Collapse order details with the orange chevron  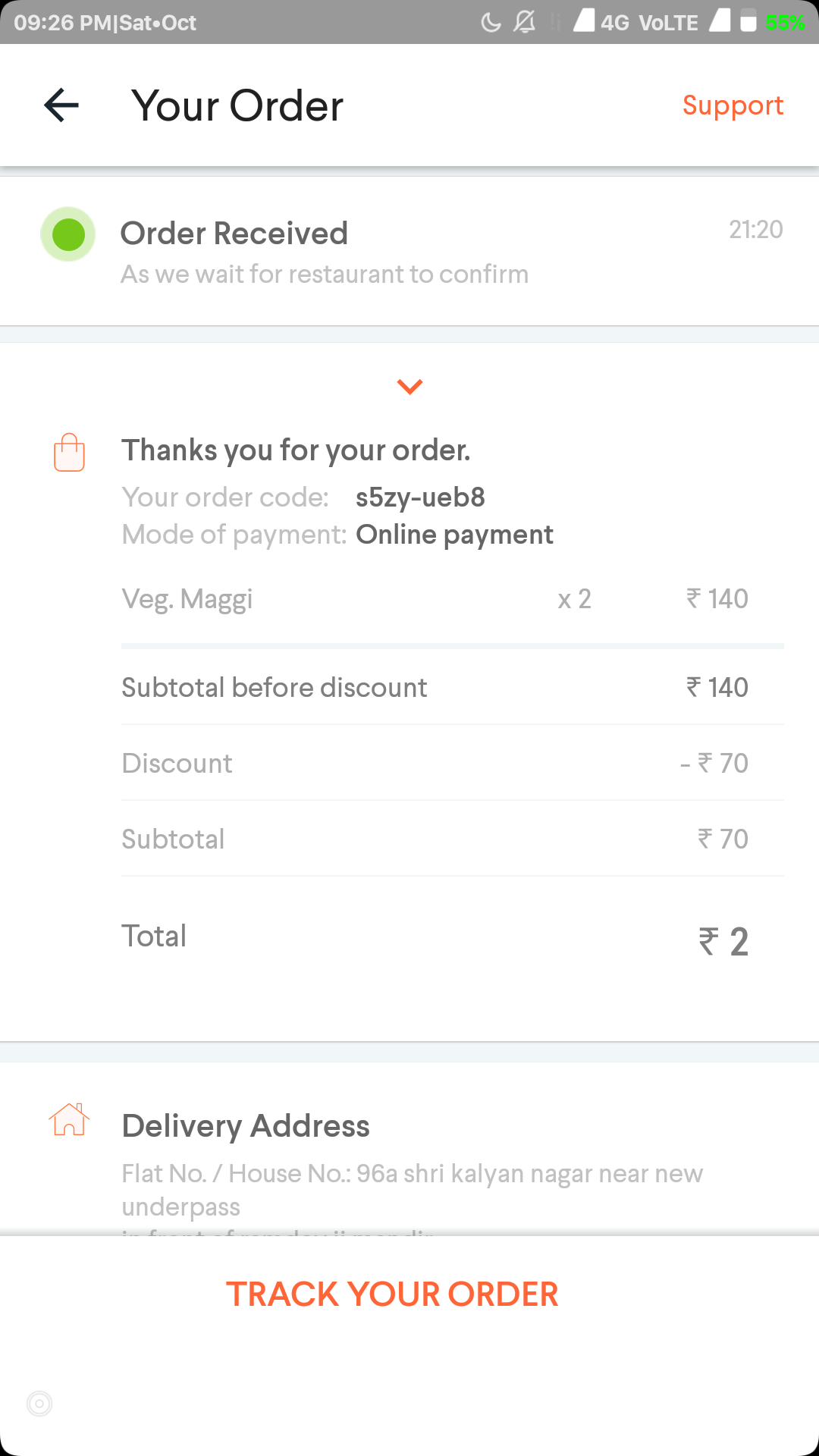click(409, 387)
